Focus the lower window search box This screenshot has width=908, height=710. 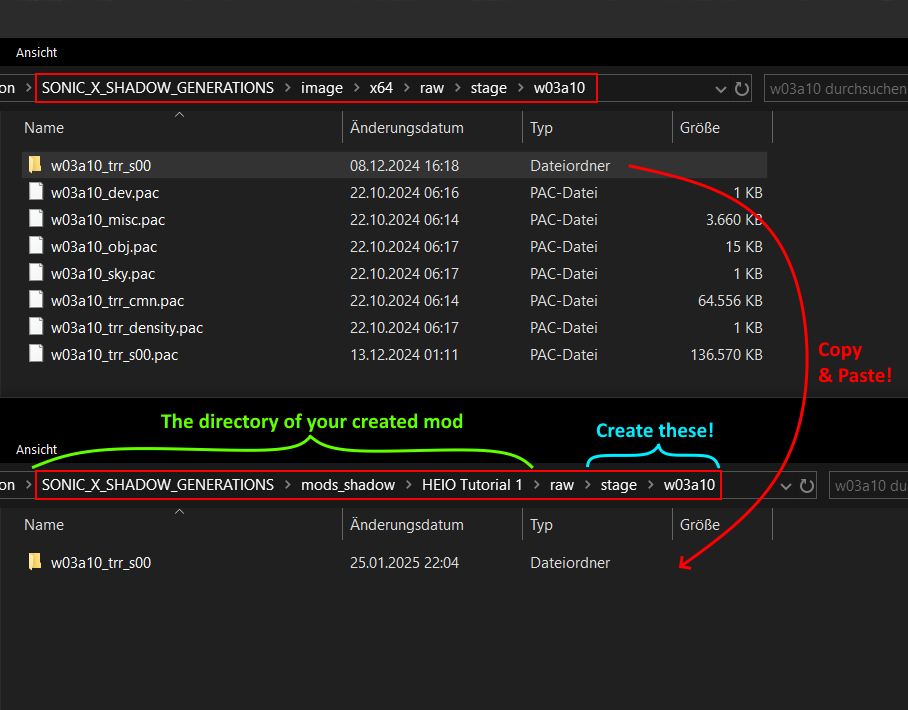(x=869, y=485)
